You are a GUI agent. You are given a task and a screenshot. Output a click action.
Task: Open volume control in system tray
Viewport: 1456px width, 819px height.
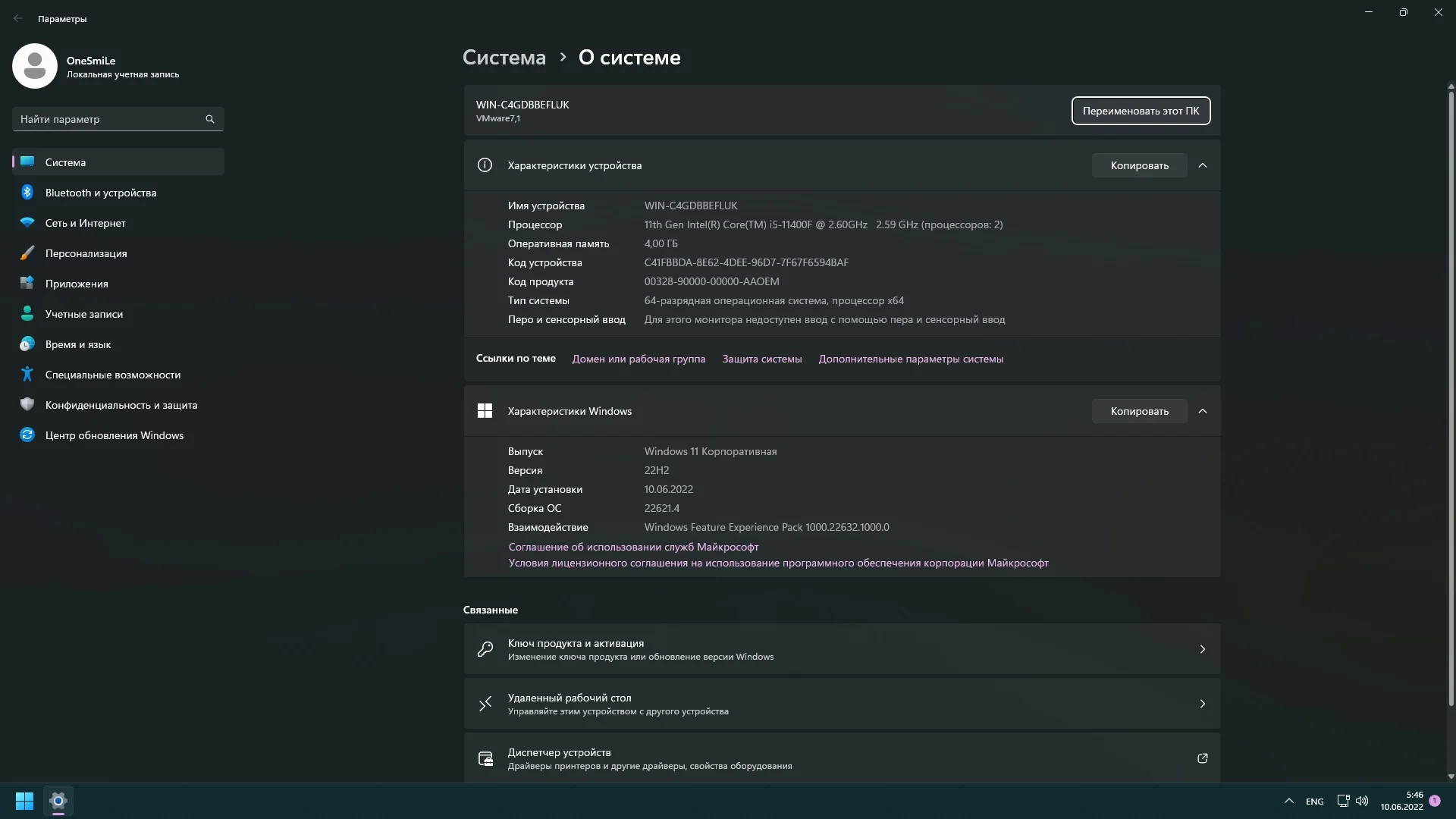(1362, 801)
